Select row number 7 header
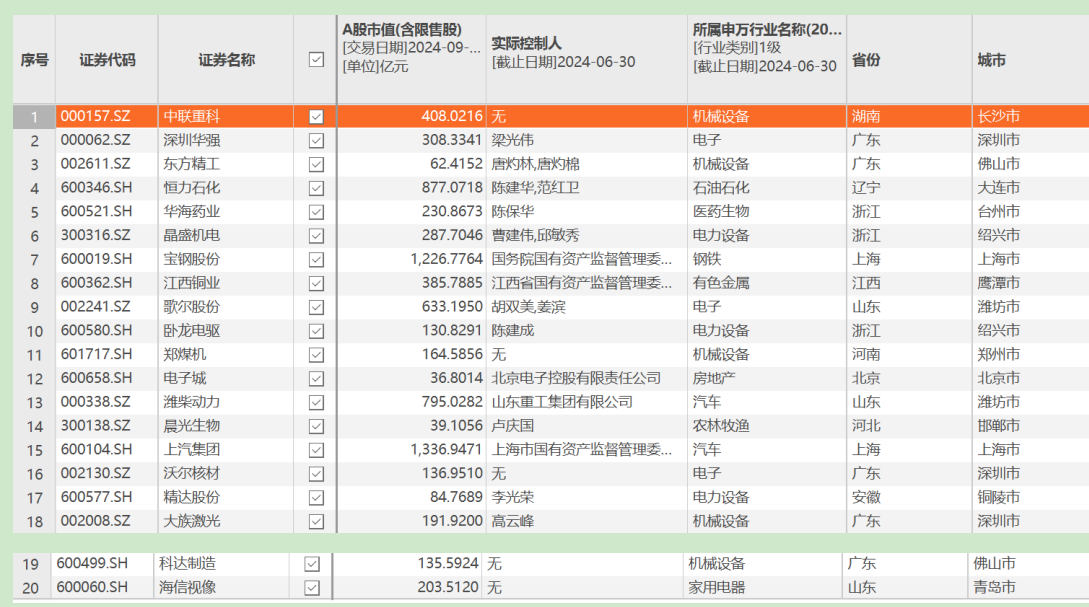Screen dimensions: 1089x607 [34, 260]
